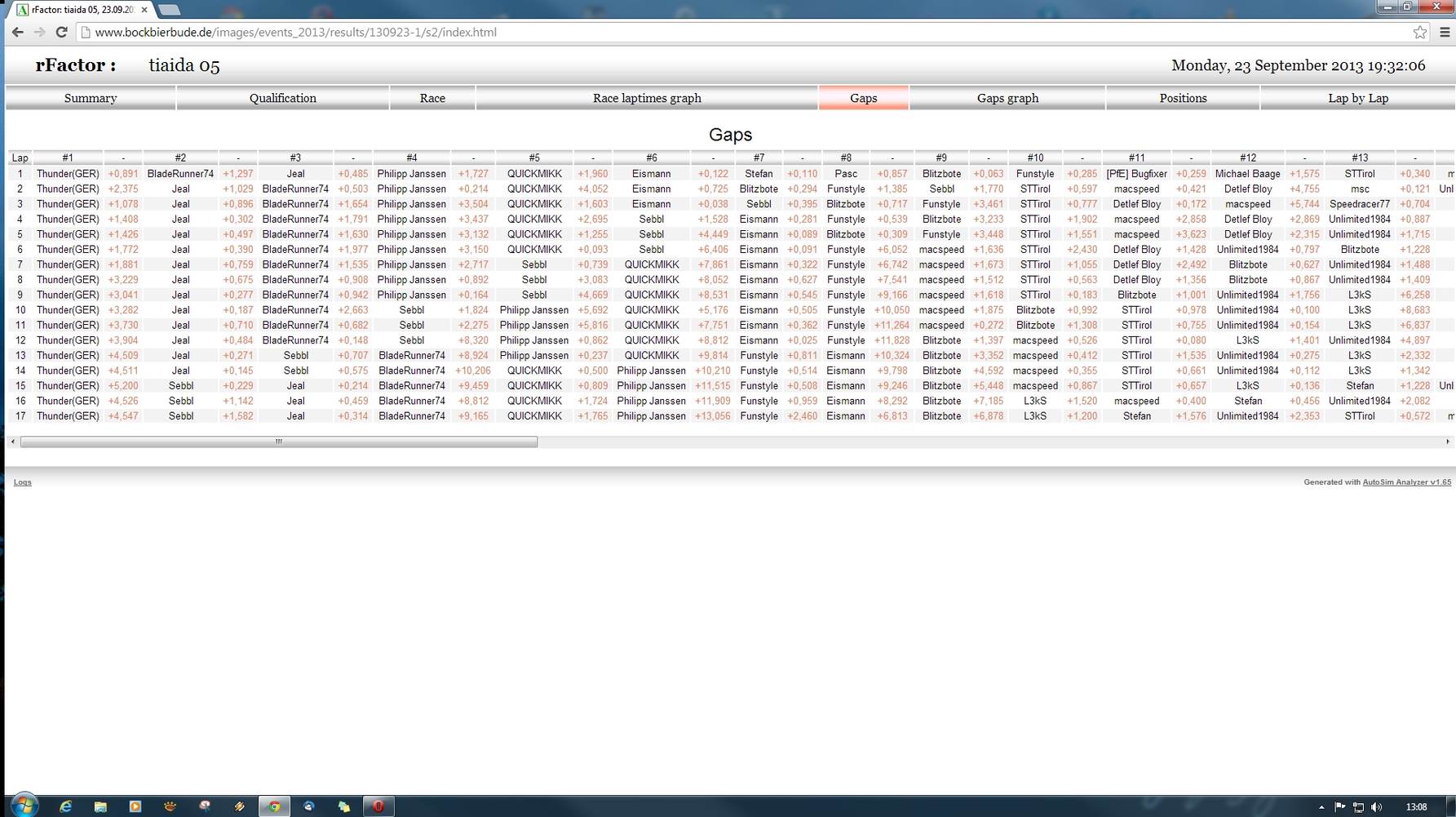Bookmark this page with the star icon
The width and height of the screenshot is (1456, 817).
[x=1420, y=33]
